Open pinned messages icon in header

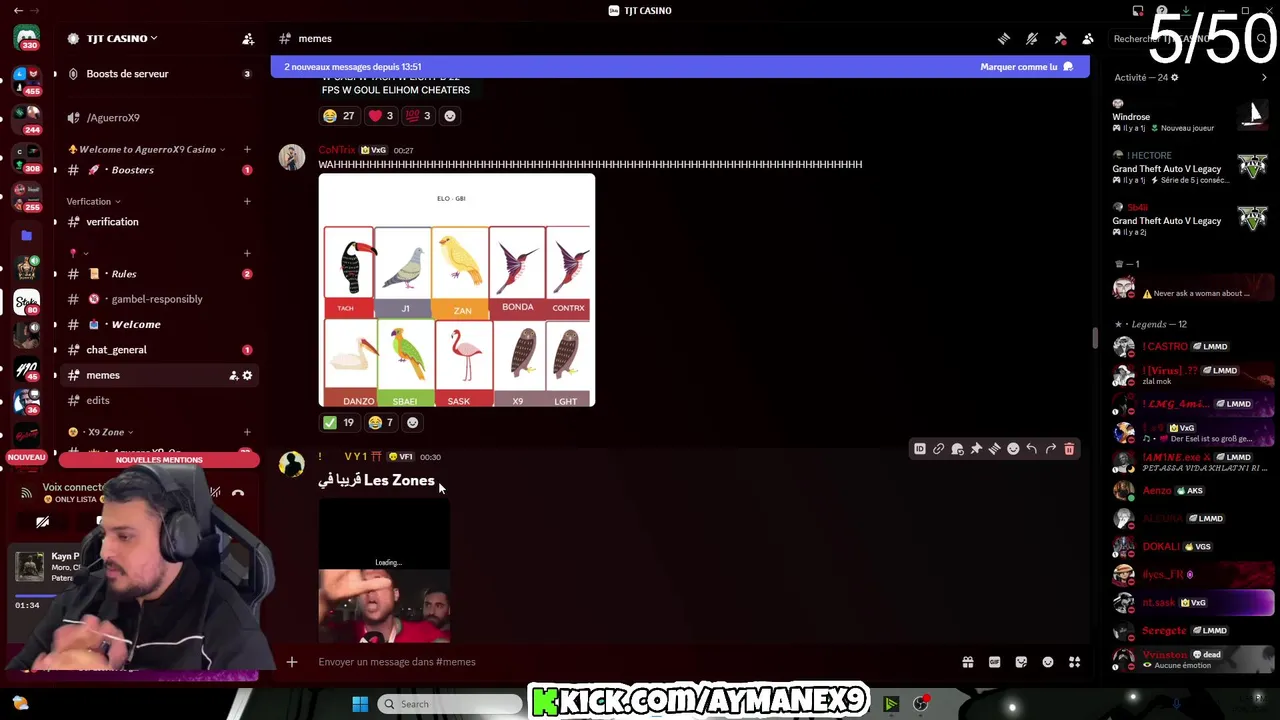point(1060,38)
